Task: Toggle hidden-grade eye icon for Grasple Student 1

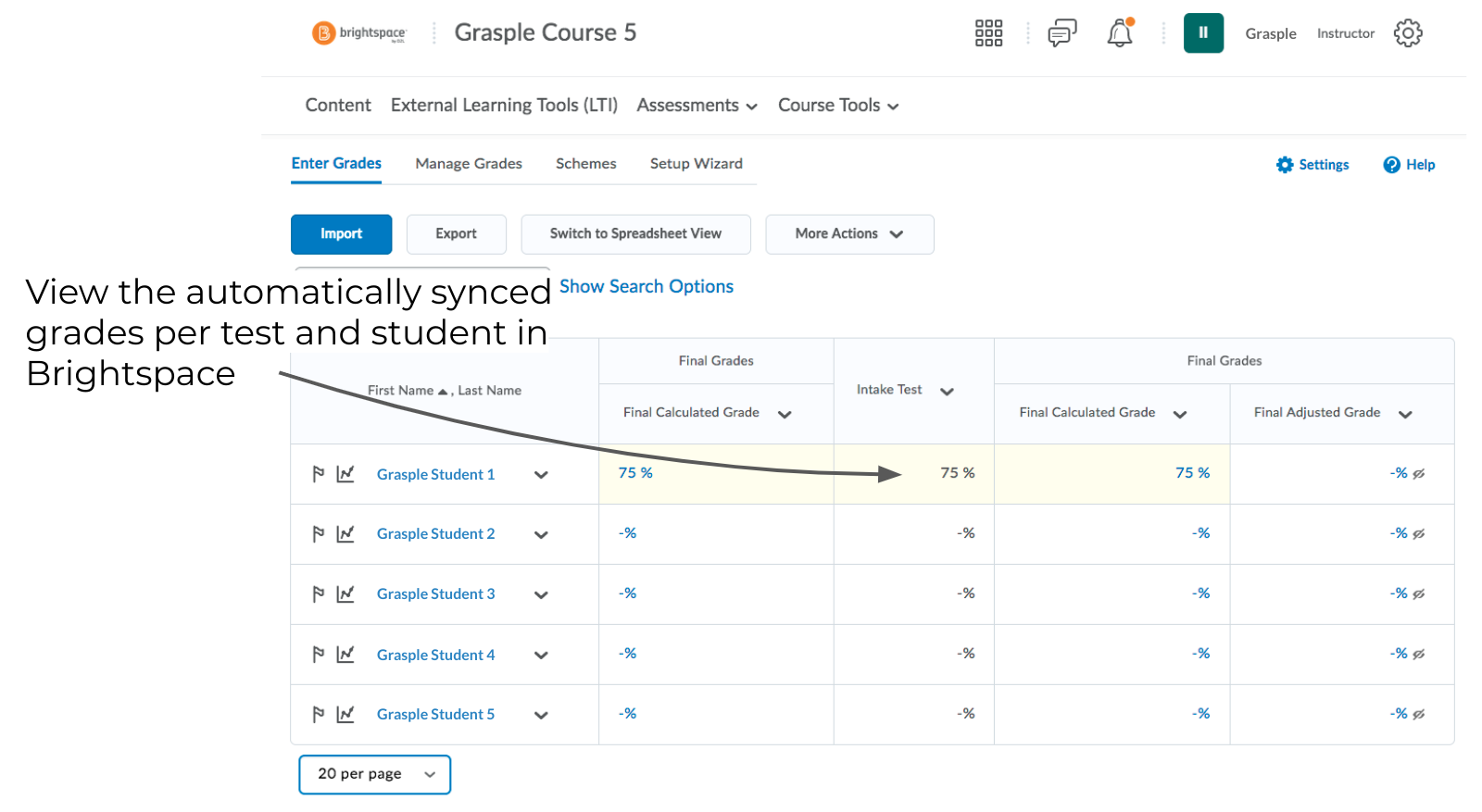Action: coord(1419,474)
